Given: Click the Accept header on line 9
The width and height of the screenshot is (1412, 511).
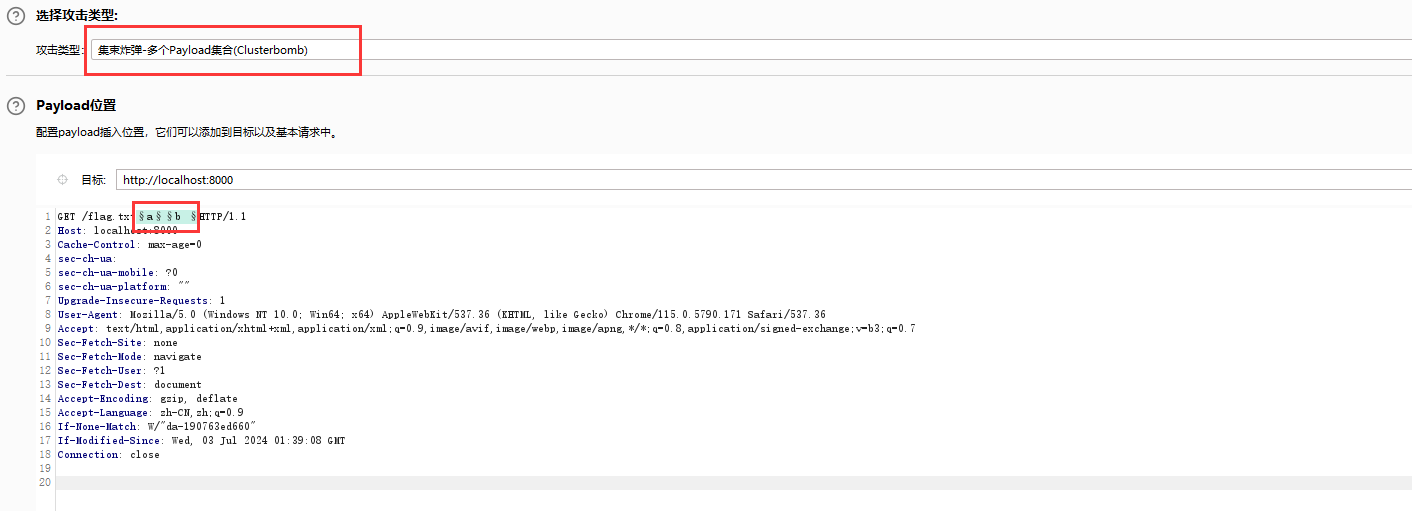Looking at the screenshot, I should point(486,328).
